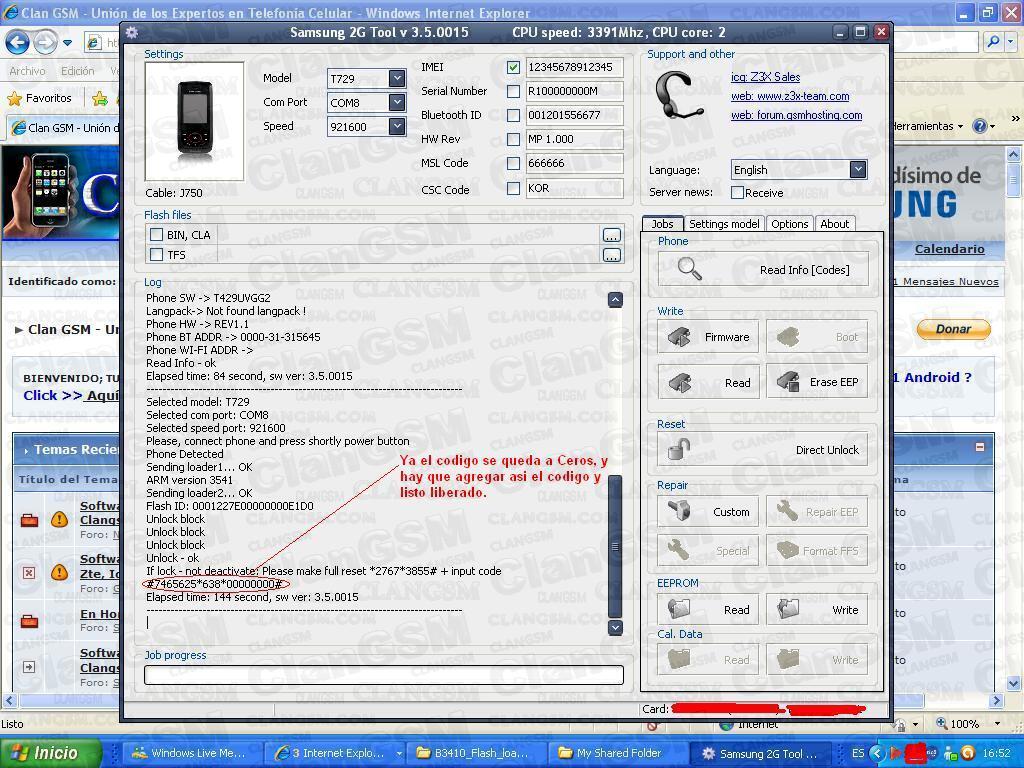Enable the Bluetooth ID checkbox
Viewport: 1024px width, 768px height.
click(513, 116)
